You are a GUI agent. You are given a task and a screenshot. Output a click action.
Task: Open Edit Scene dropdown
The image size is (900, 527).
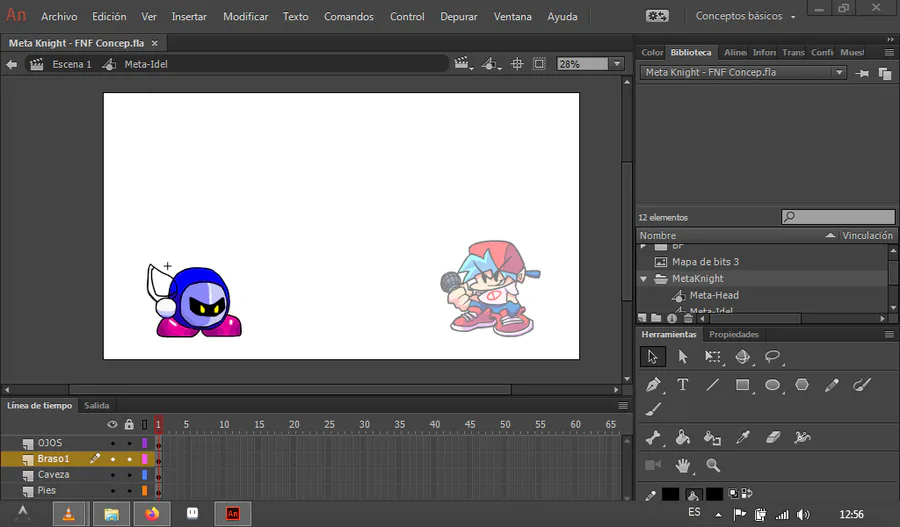pyautogui.click(x=464, y=64)
